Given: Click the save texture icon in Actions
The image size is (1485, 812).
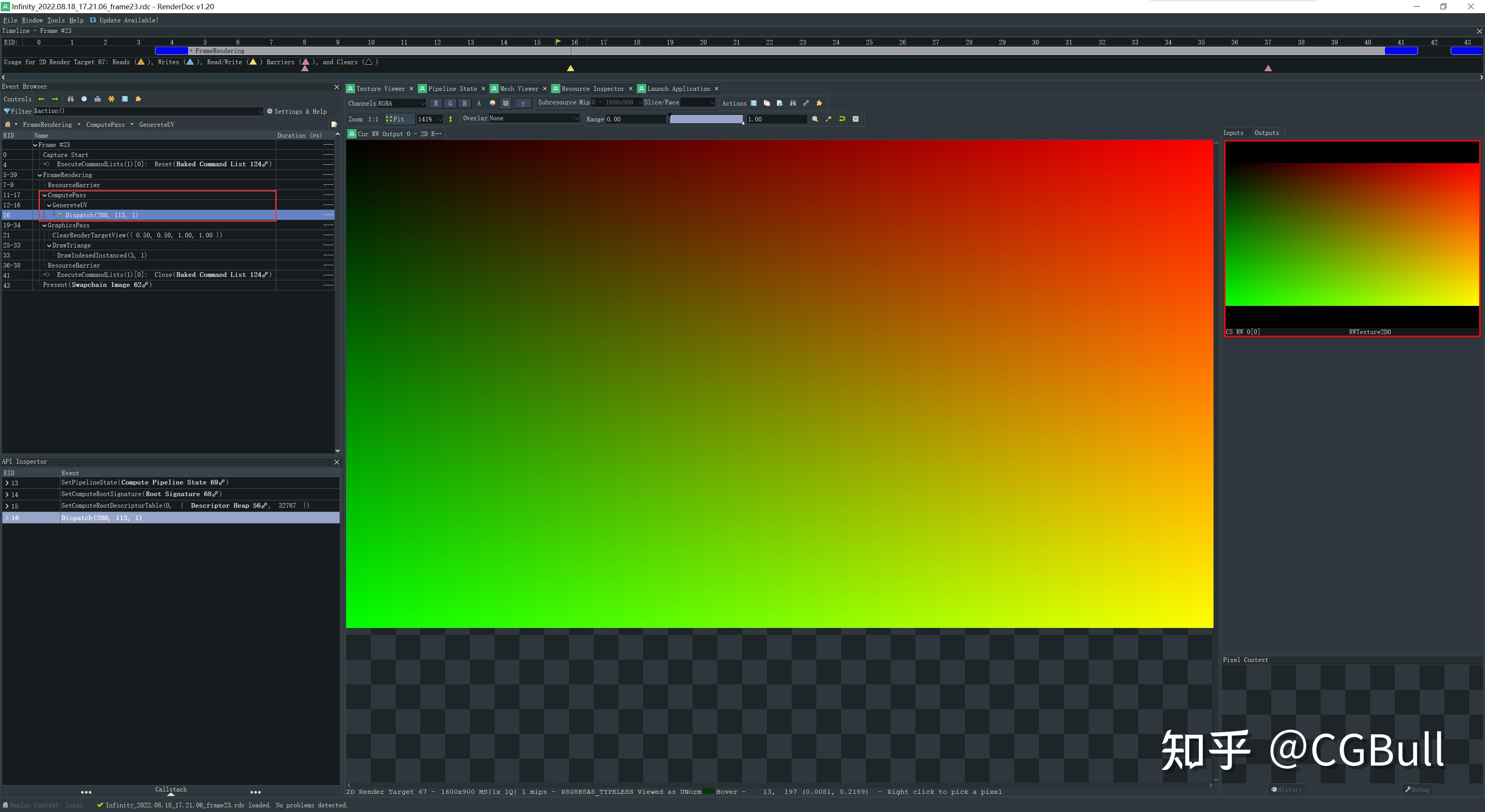Looking at the screenshot, I should coord(753,103).
